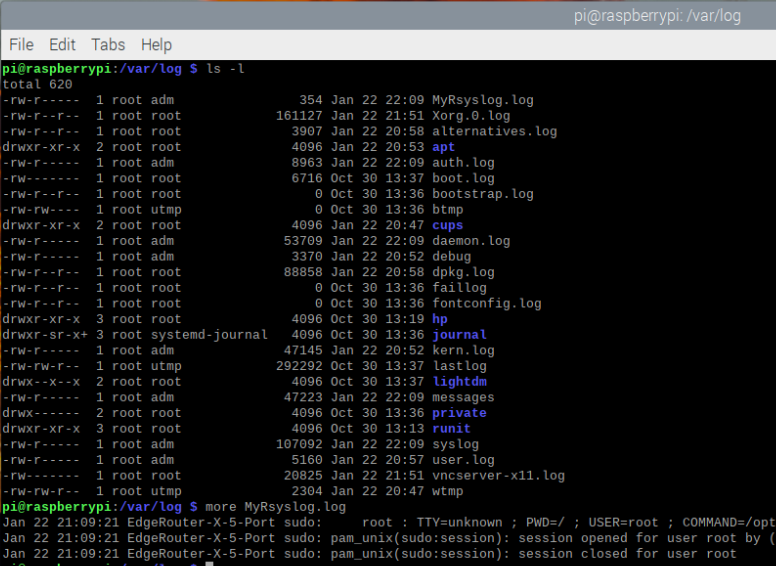Click the fontconfig.log filename

tap(486, 304)
